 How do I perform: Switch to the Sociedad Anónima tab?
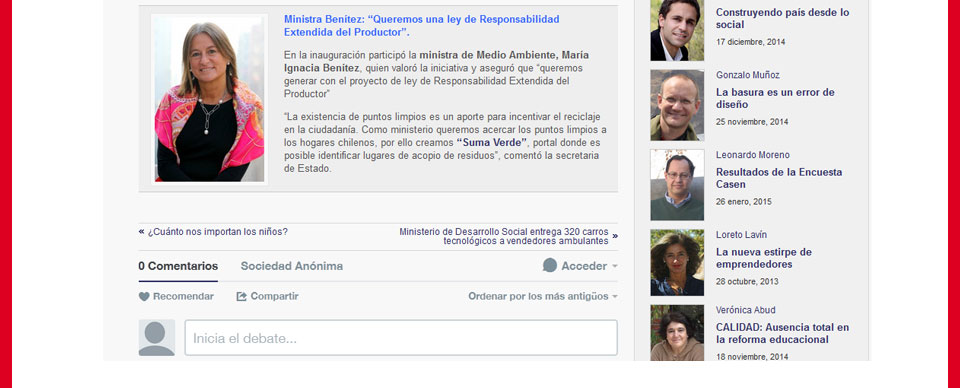pyautogui.click(x=291, y=266)
